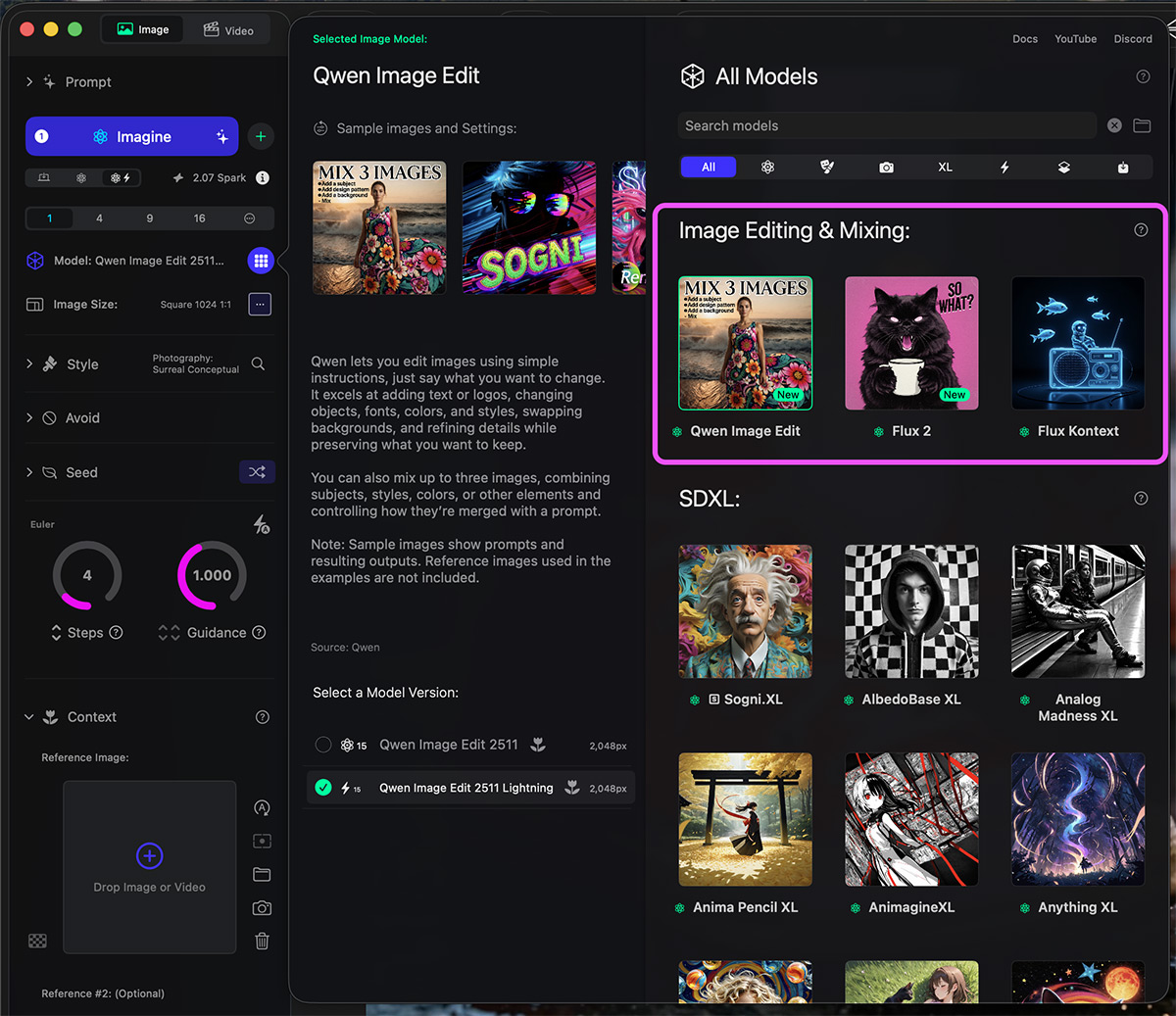Click the magnifier icon in the Style row
1176x1016 pixels.
258,363
